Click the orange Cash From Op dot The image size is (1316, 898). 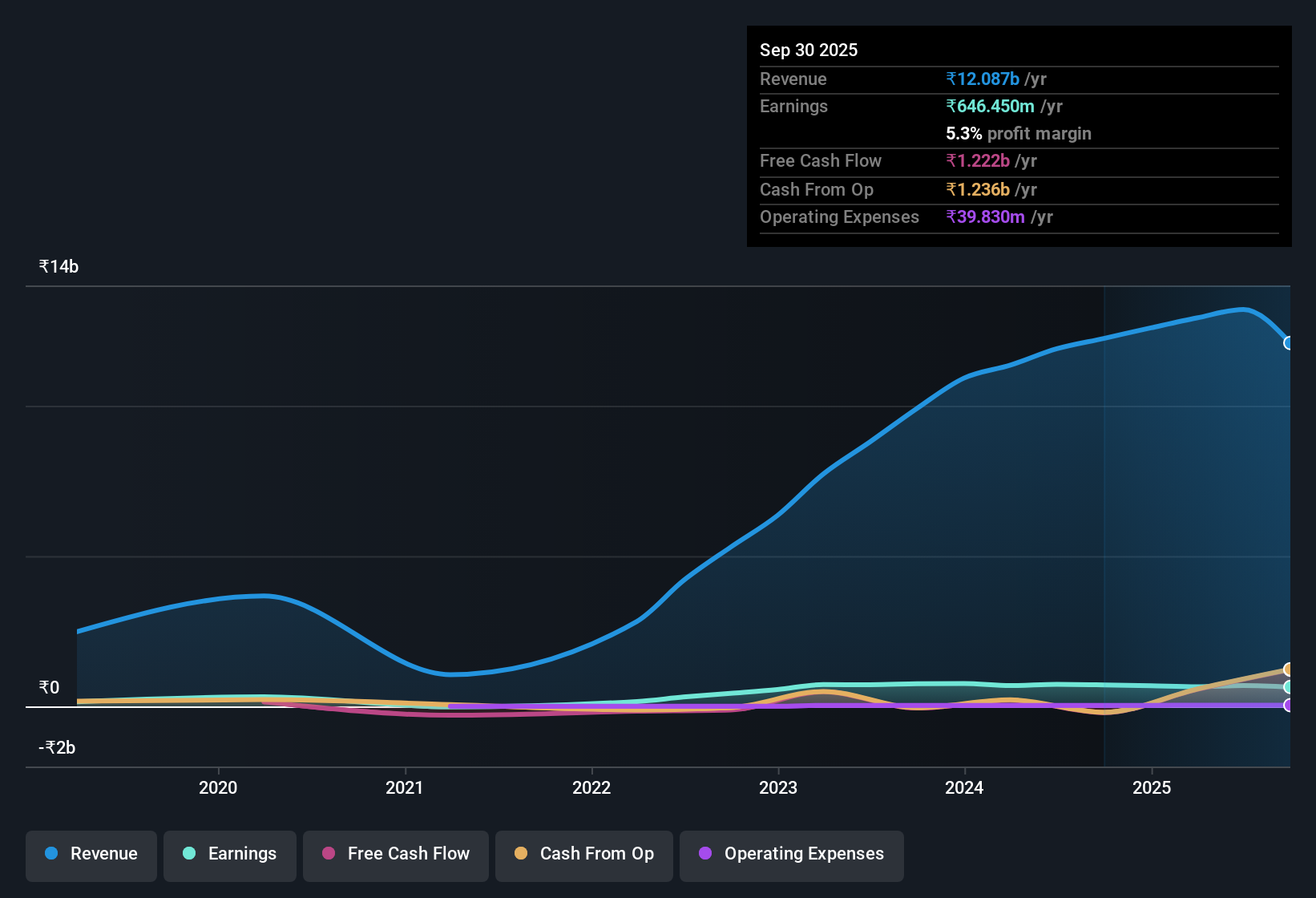[x=521, y=854]
